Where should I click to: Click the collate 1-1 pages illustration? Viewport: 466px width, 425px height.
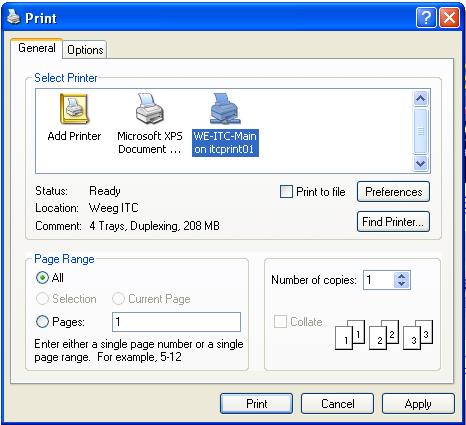coord(350,335)
